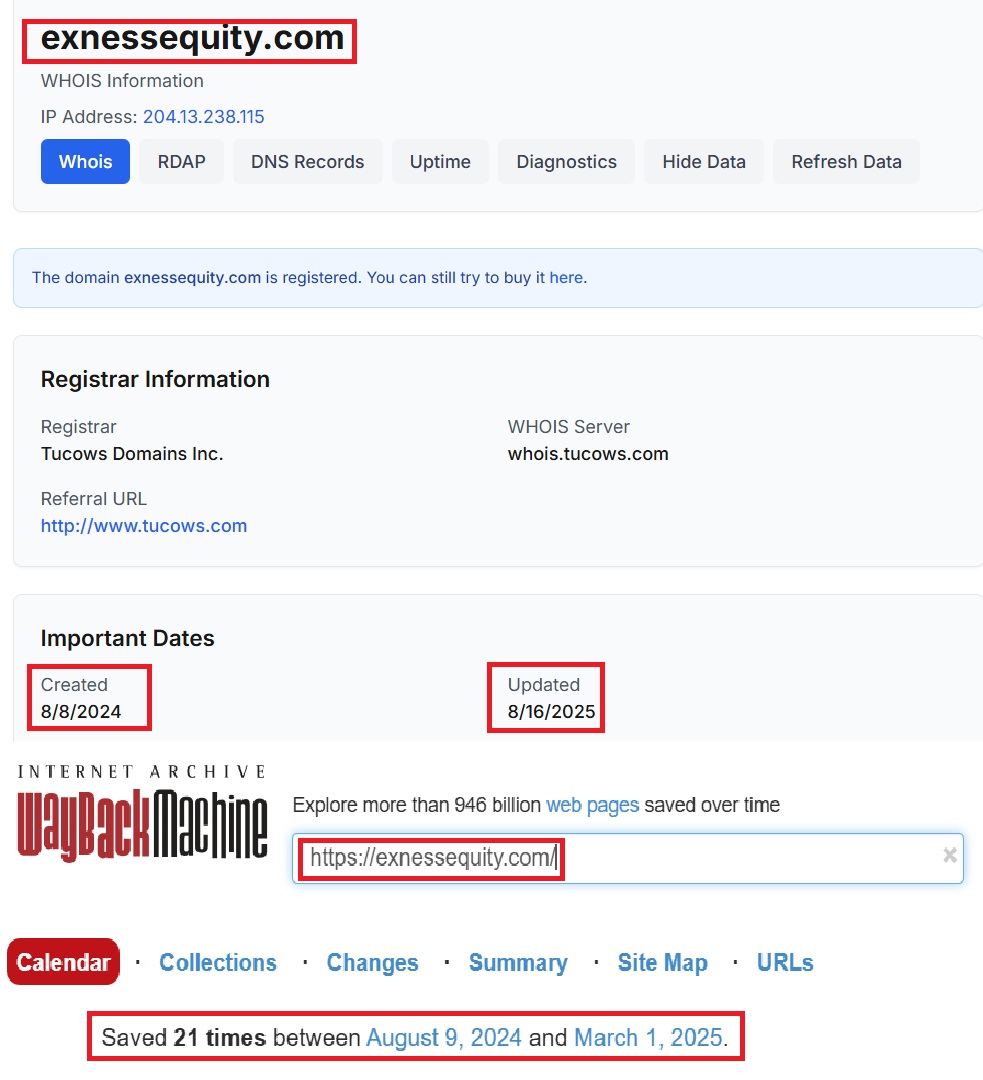Select the Calendar tab
983x1080 pixels.
63,963
